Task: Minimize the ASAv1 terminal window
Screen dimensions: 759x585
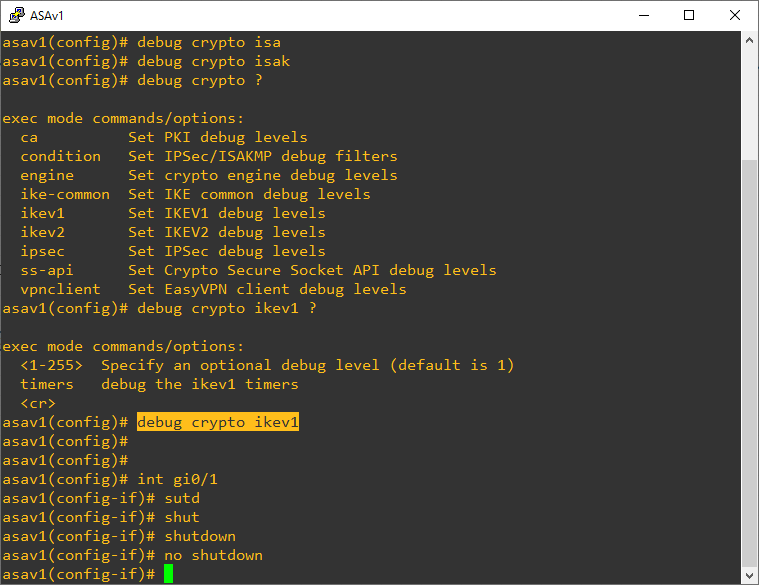Action: tap(644, 15)
